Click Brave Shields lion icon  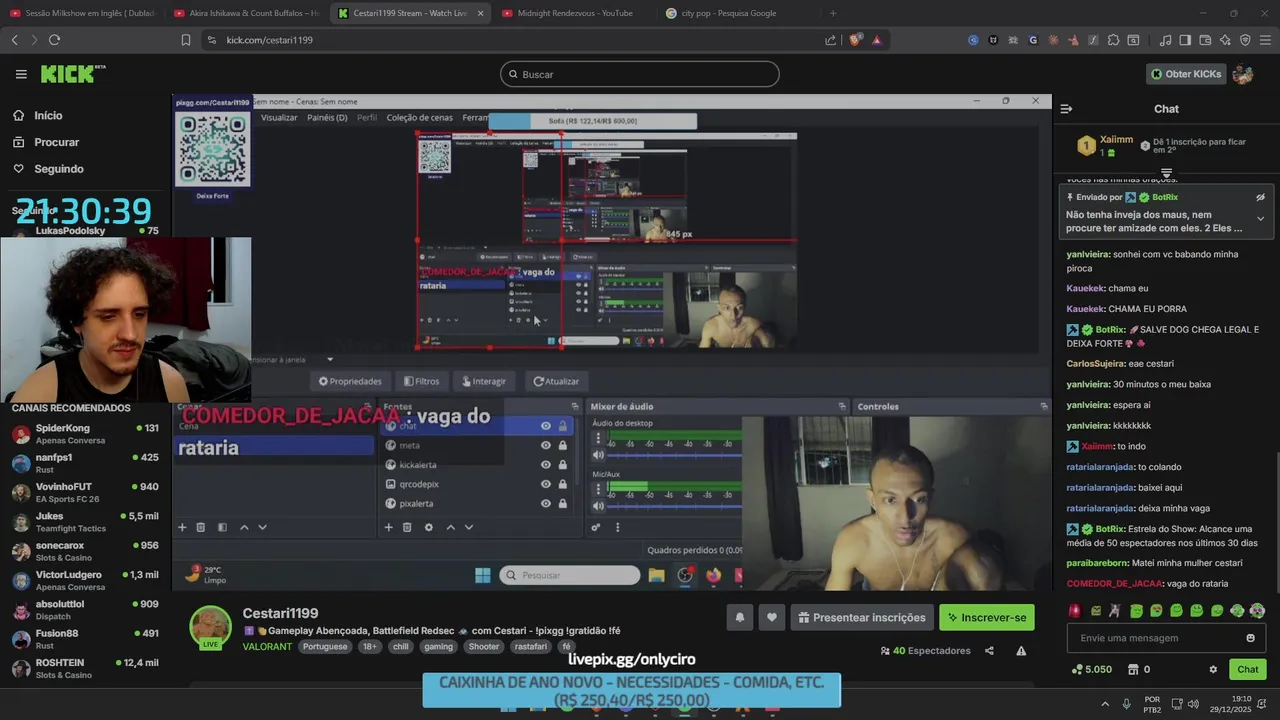click(x=855, y=40)
